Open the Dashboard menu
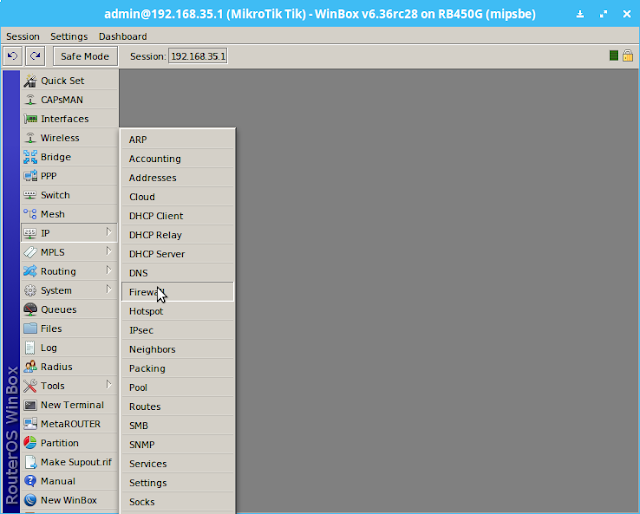The image size is (640, 514). pyautogui.click(x=123, y=37)
